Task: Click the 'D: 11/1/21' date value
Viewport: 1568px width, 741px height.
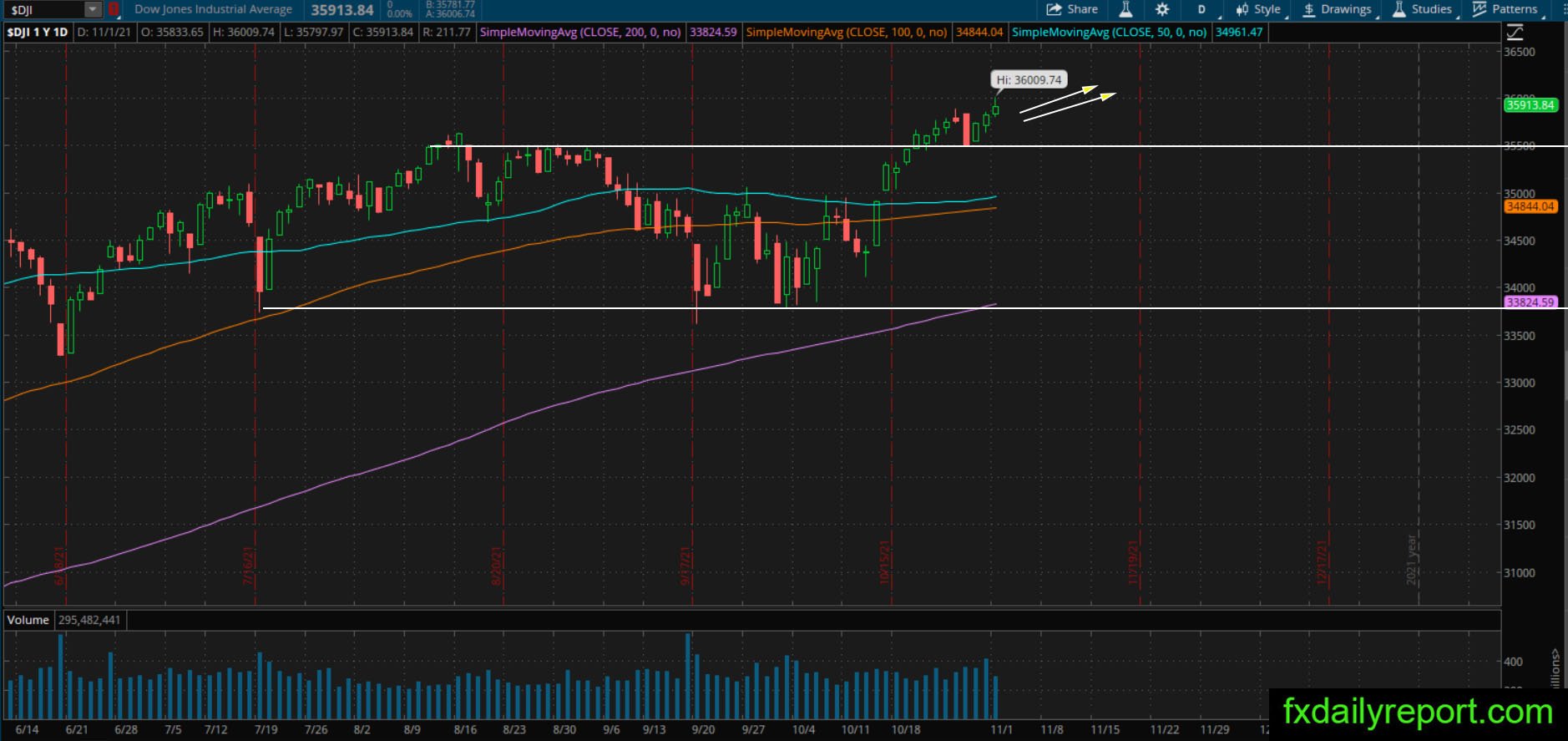Action: tap(104, 32)
